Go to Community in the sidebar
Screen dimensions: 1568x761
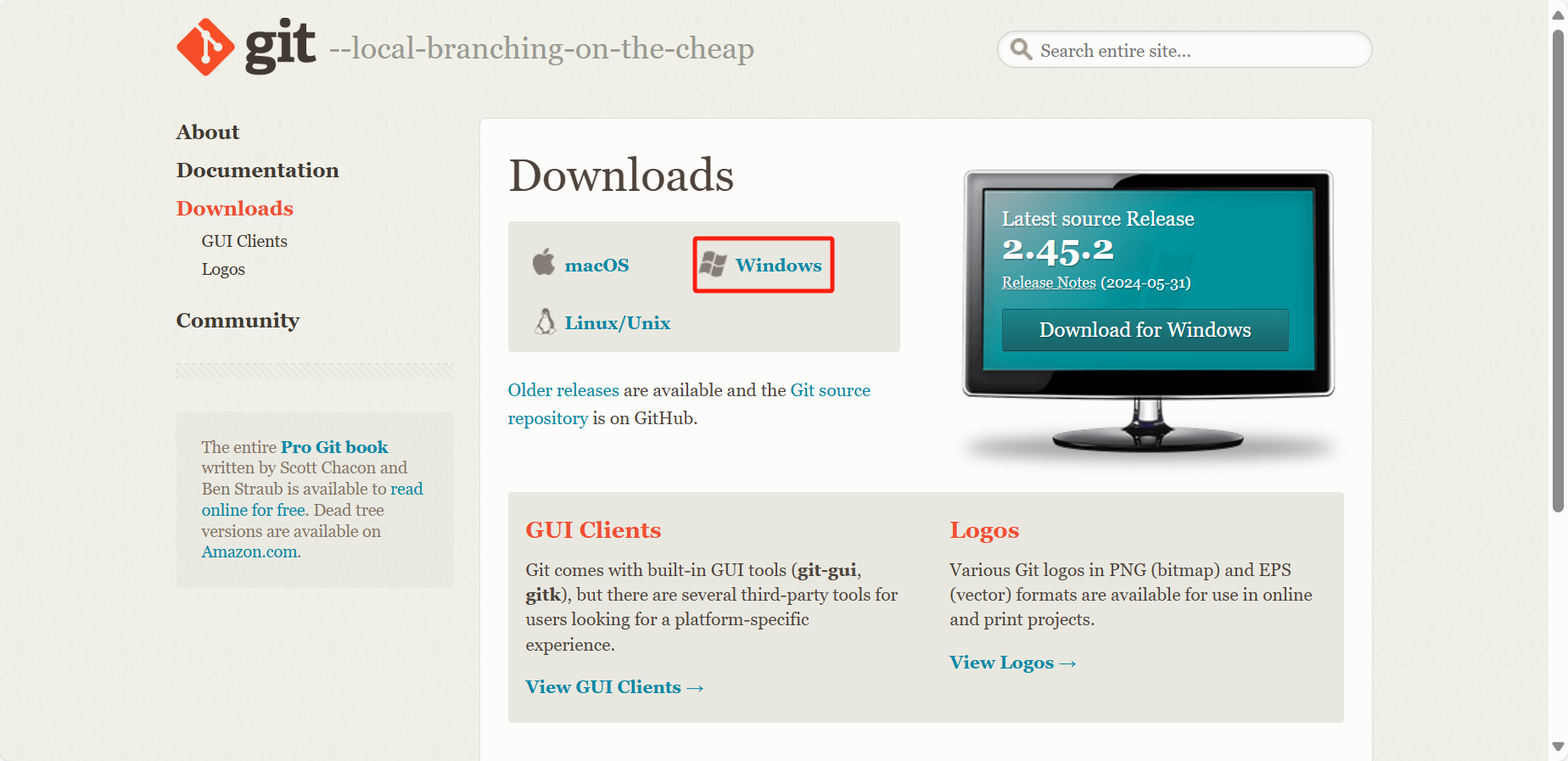coord(238,321)
